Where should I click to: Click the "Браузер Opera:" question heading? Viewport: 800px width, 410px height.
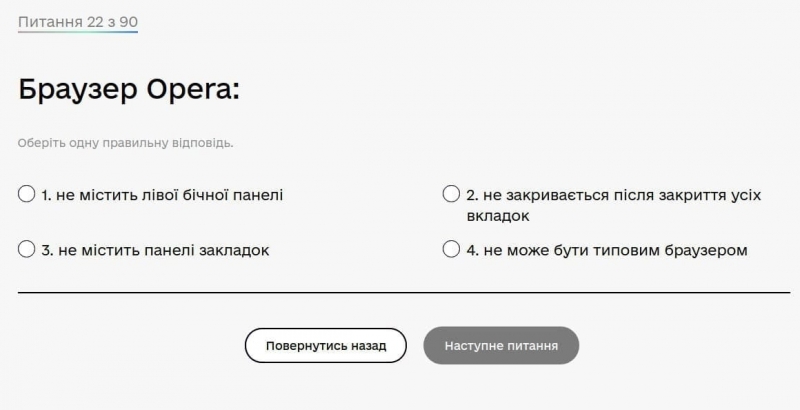point(129,89)
